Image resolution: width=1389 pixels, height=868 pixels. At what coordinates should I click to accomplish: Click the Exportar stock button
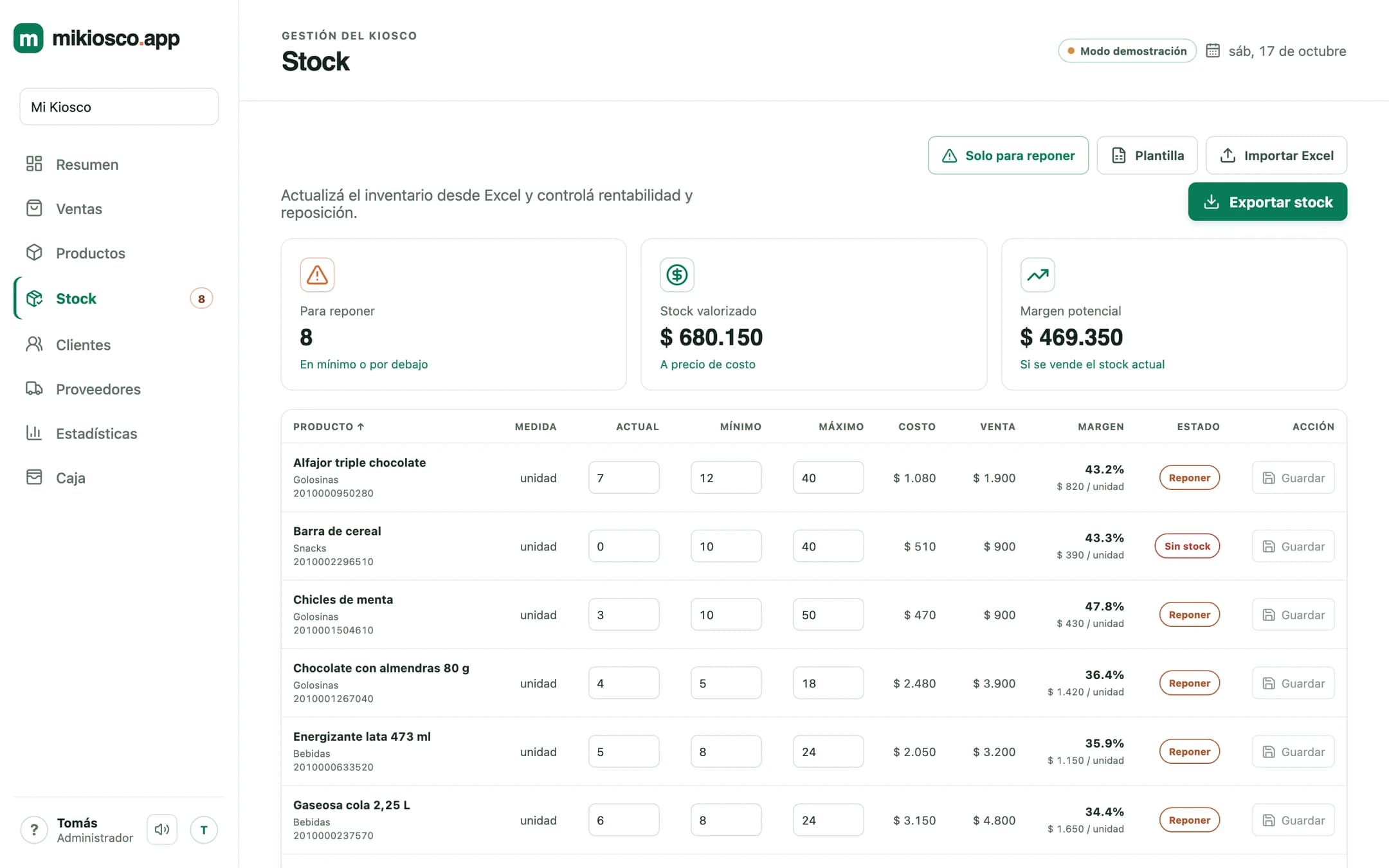coord(1267,202)
